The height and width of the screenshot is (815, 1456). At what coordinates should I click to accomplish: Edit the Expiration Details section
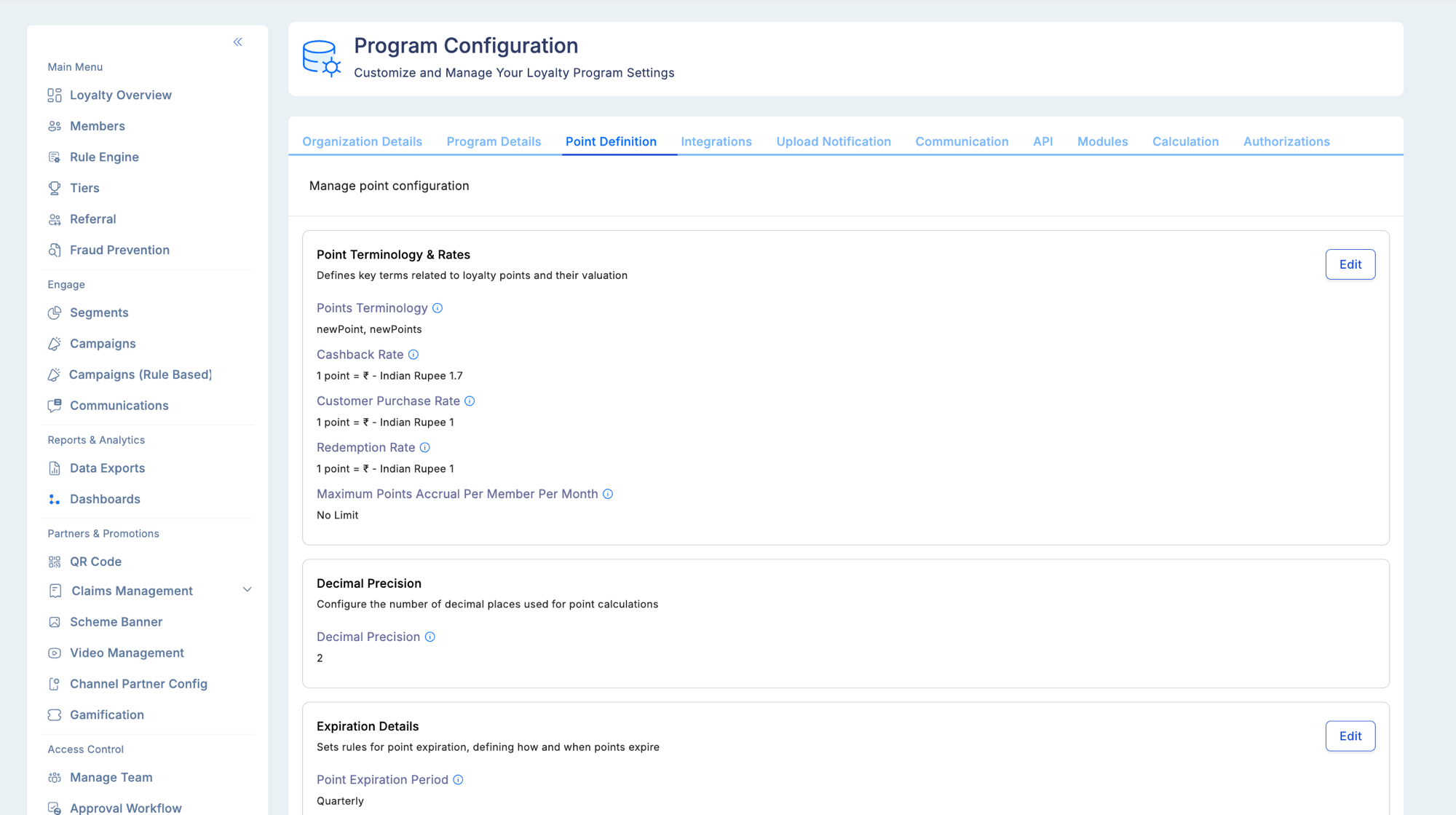click(x=1350, y=736)
